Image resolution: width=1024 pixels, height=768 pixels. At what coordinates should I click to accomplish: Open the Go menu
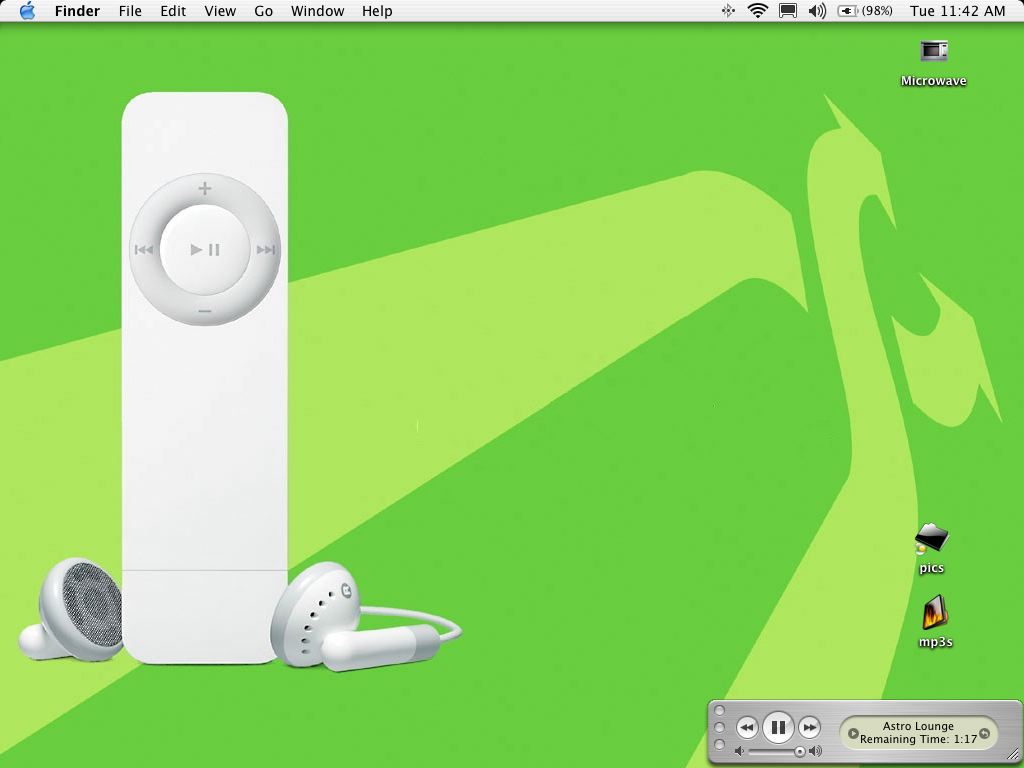point(263,11)
